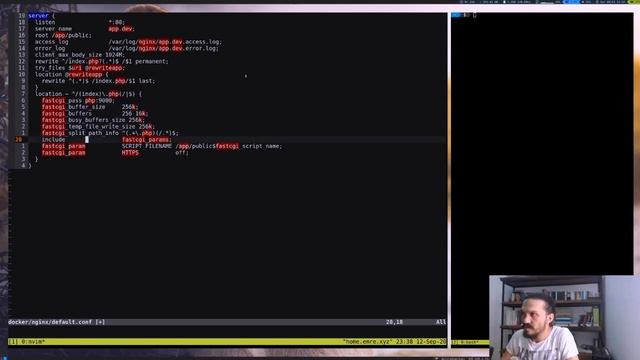The height and width of the screenshot is (360, 640).
Task: Click the 'root /app/public;' line
Action: pos(63,35)
